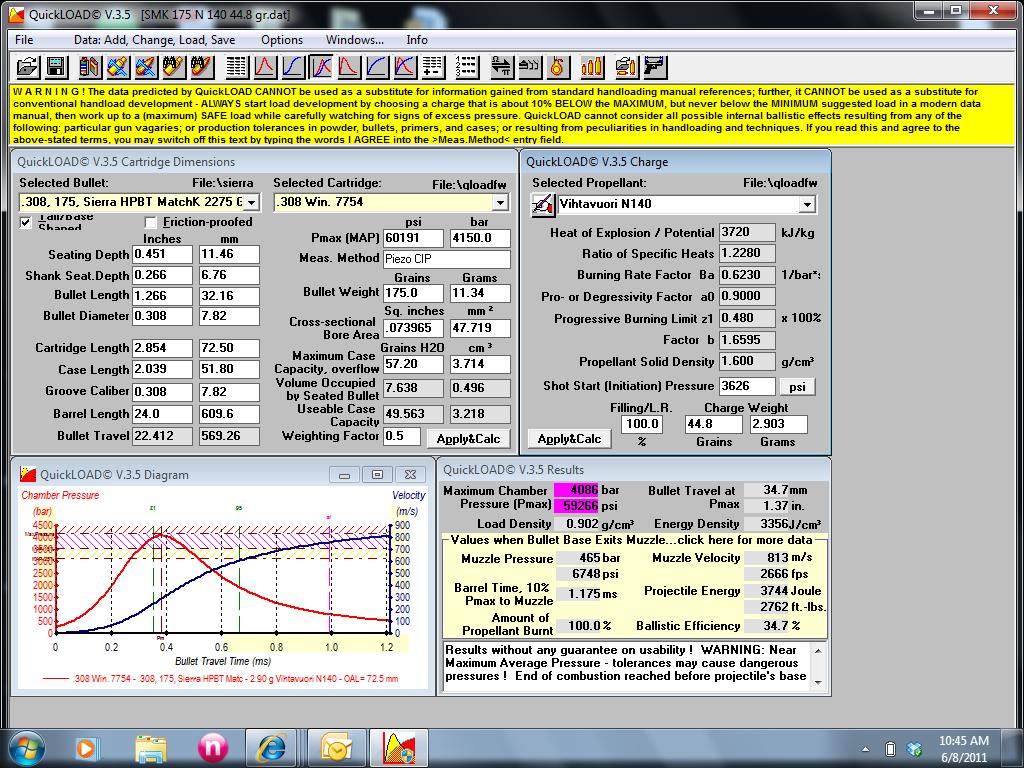Click the folder with cartridge toolbar icon

pos(625,67)
